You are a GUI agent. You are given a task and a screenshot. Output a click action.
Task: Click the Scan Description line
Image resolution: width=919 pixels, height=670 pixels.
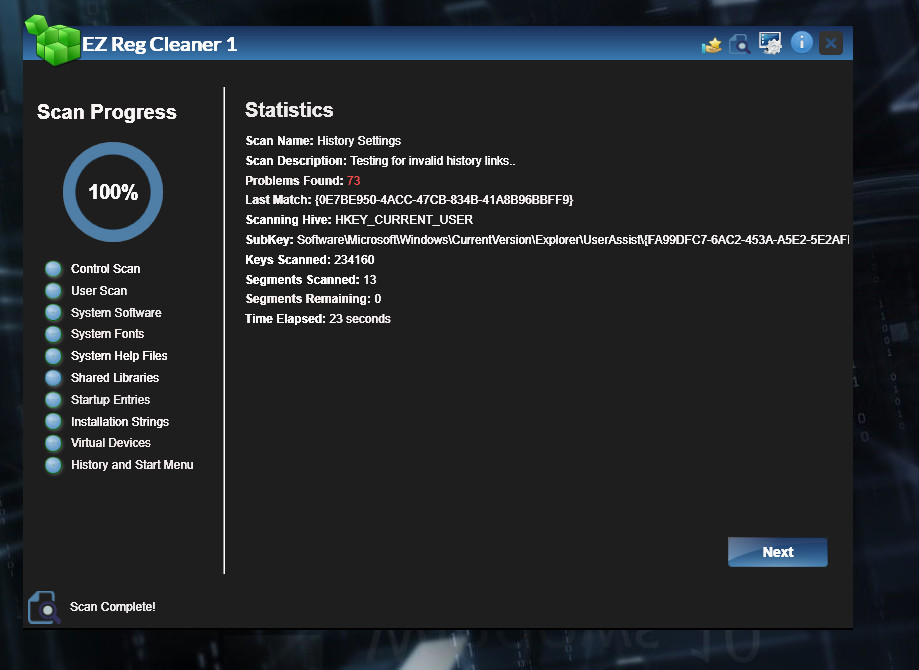380,161
